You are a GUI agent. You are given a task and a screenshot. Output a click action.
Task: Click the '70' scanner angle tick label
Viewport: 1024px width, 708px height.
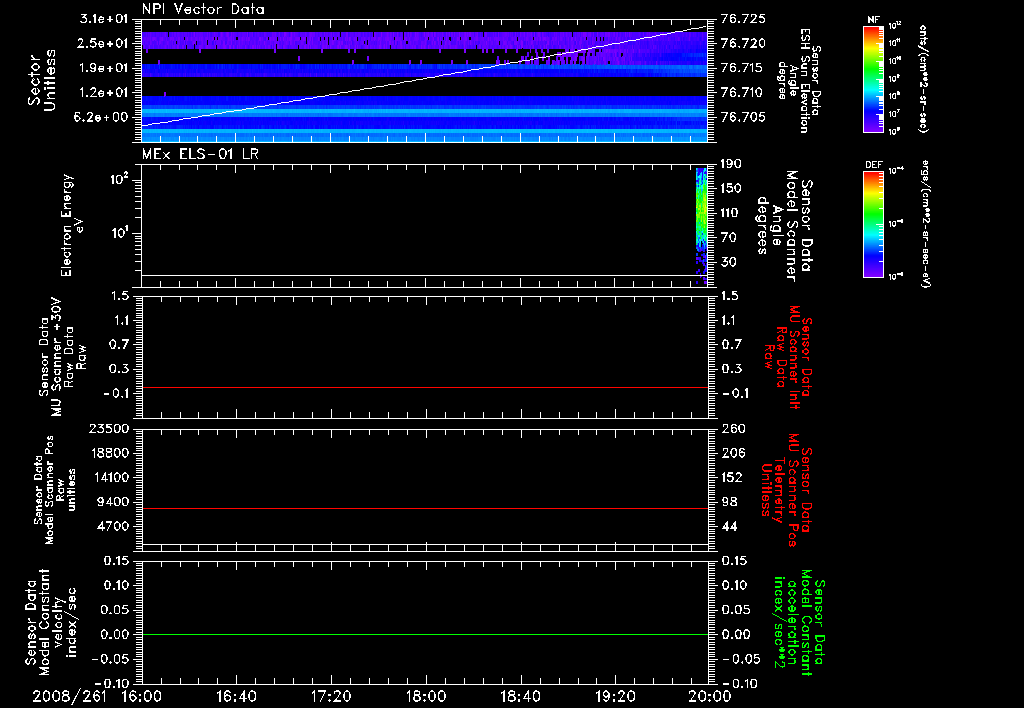728,238
